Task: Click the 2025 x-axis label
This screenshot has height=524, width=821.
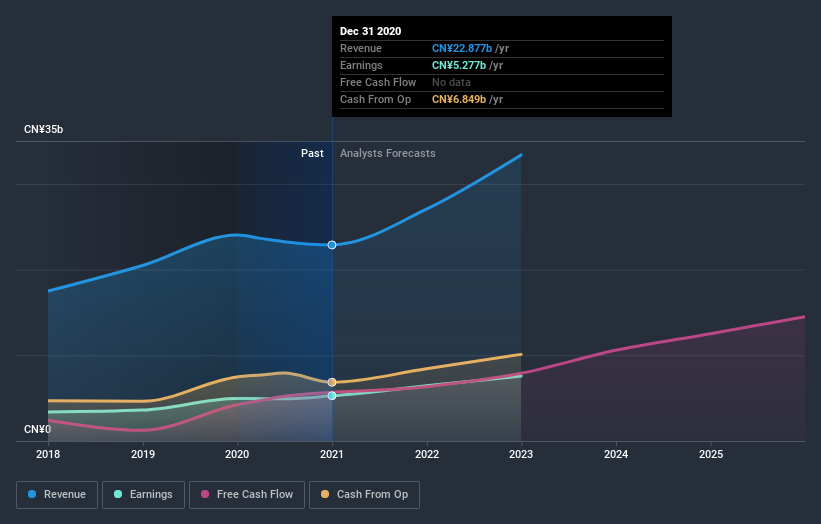Action: pyautogui.click(x=711, y=454)
